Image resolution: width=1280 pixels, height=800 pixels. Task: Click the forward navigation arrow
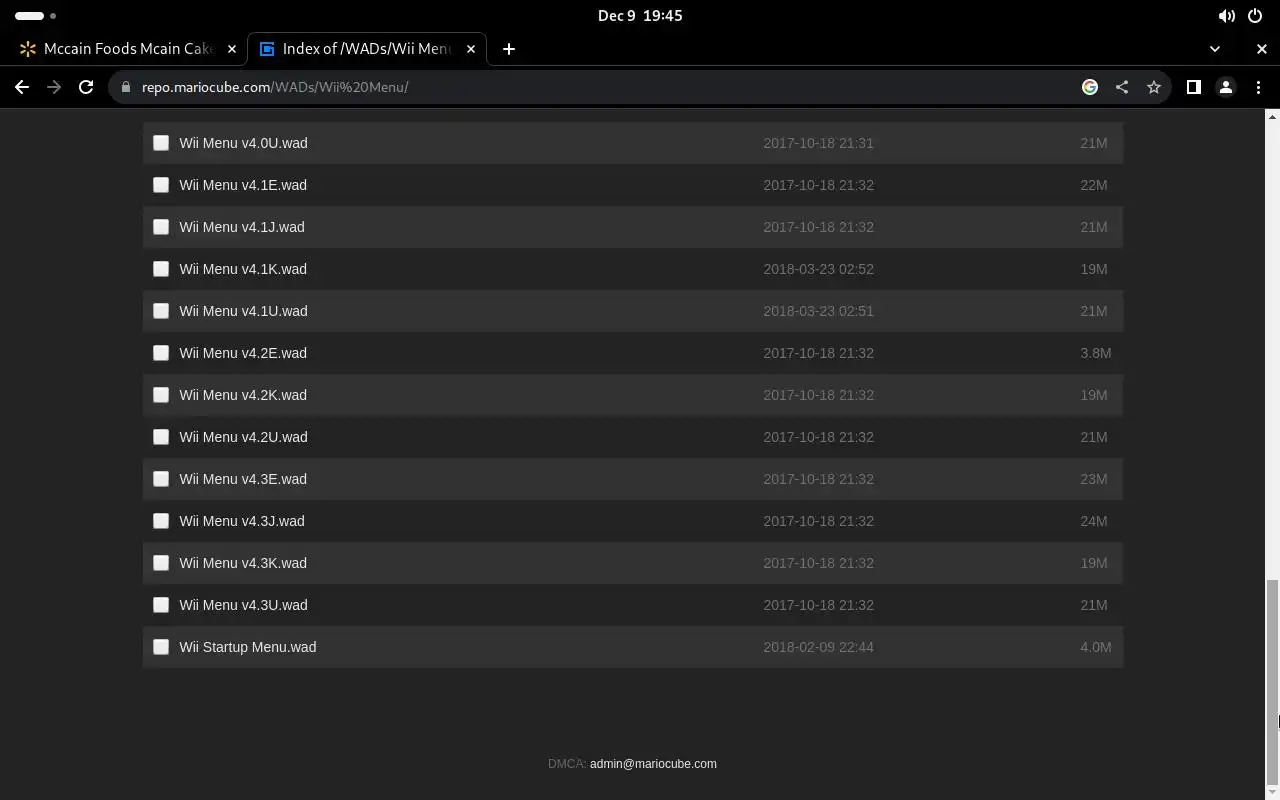tap(54, 87)
